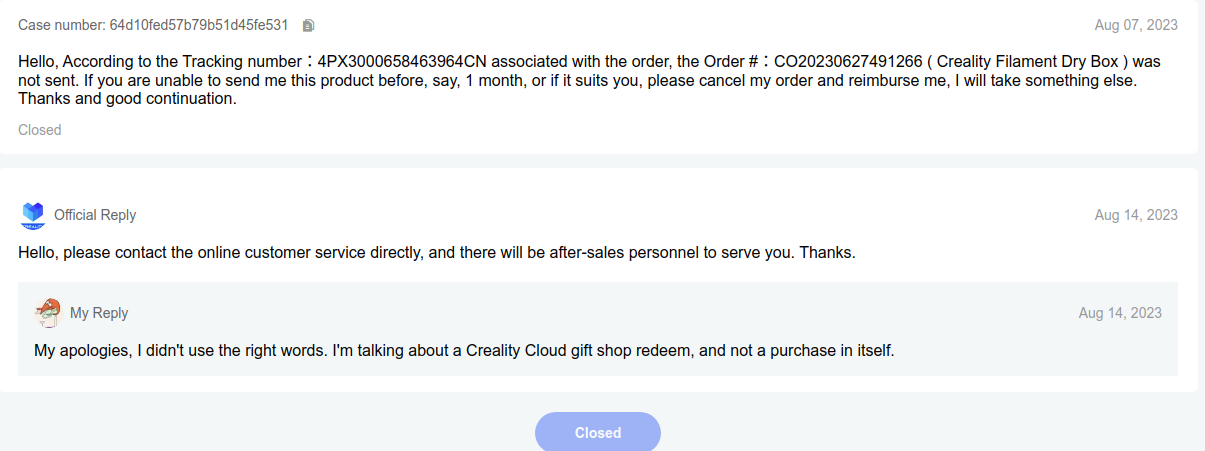The image size is (1205, 451).
Task: Copy the case number with the copy icon
Action: coord(308,25)
